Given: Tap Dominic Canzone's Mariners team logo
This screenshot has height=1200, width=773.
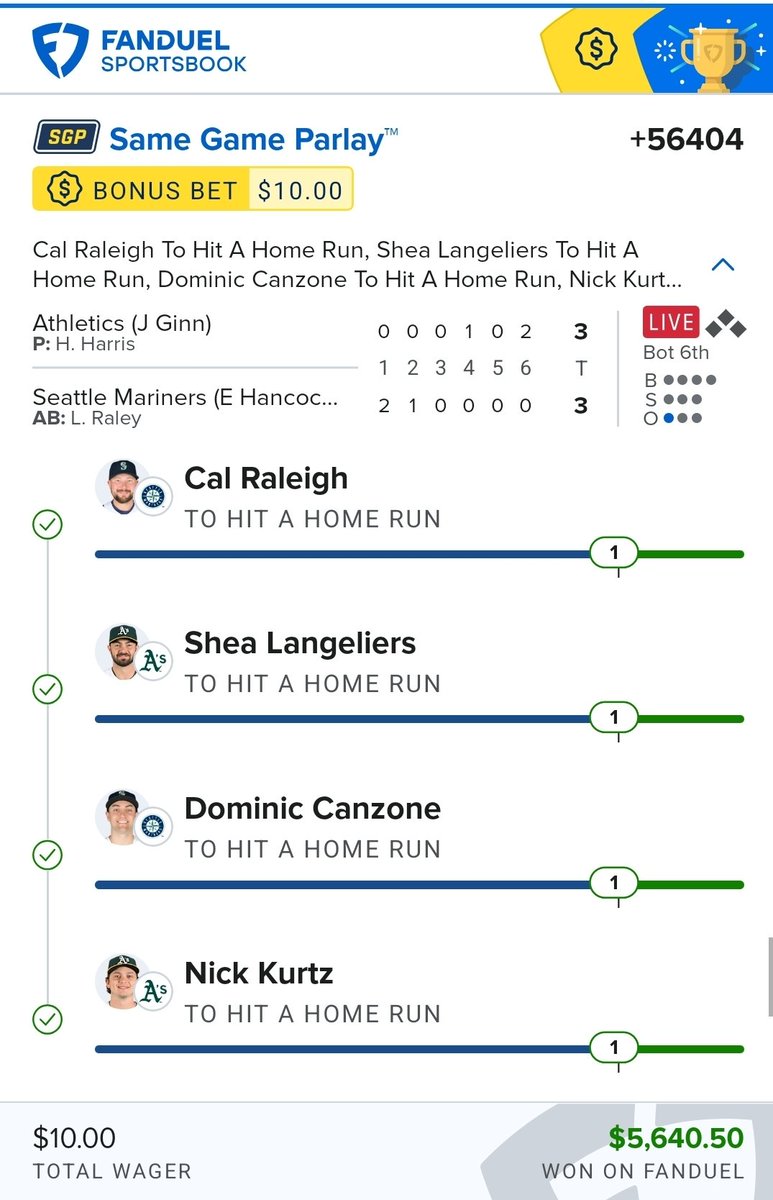Looking at the screenshot, I should click(154, 826).
